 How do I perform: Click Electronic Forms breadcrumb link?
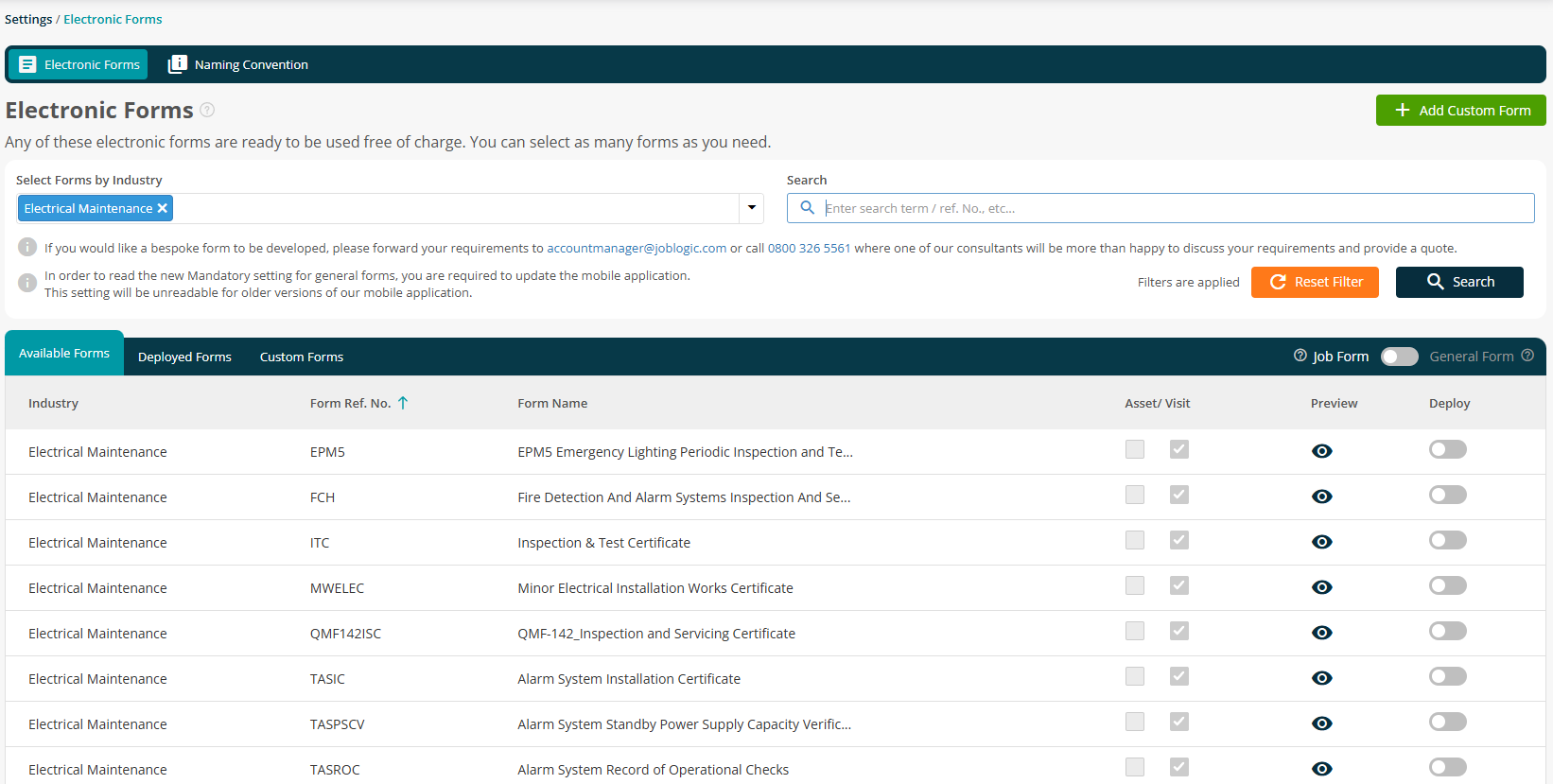(x=113, y=19)
